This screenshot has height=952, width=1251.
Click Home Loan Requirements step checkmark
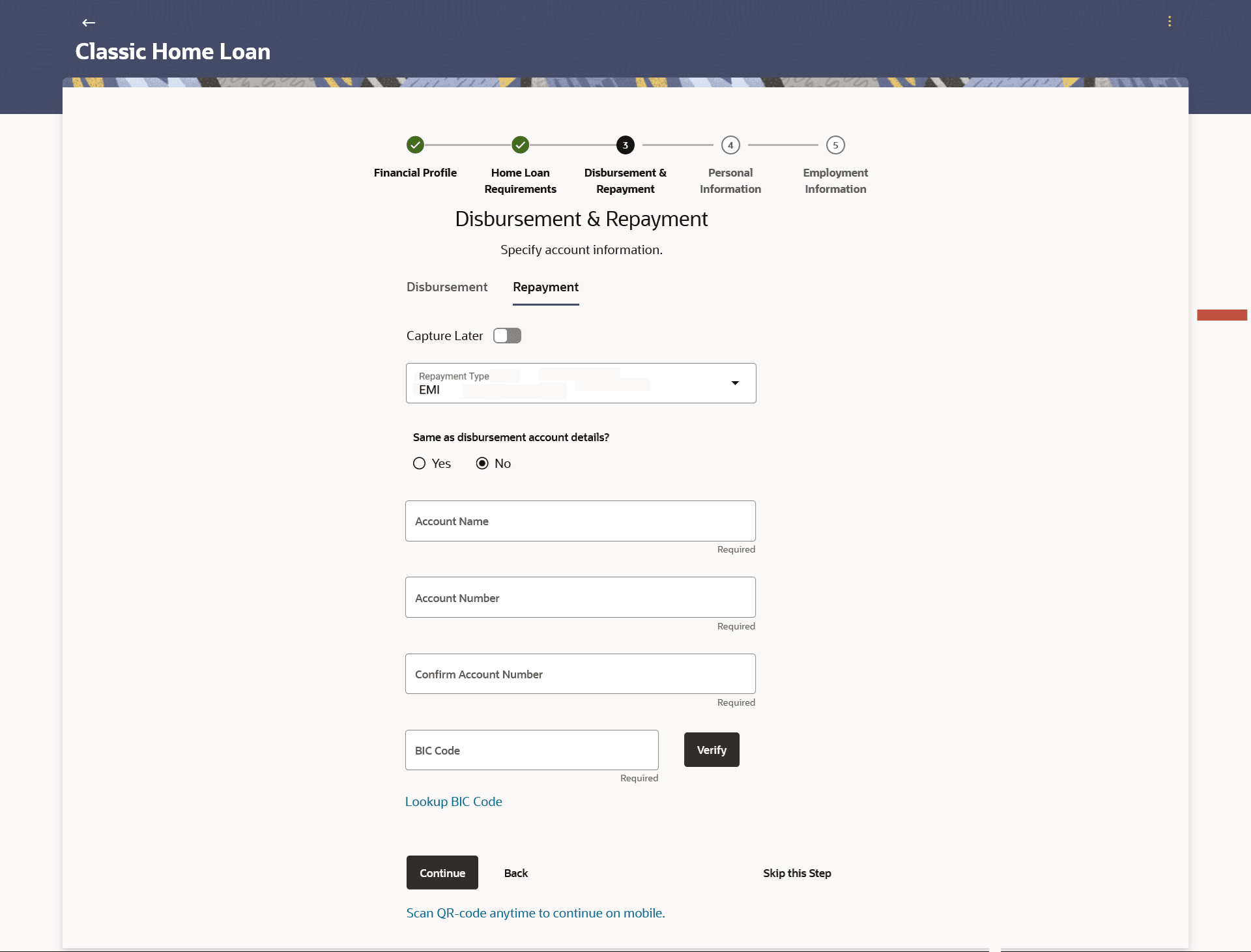520,145
